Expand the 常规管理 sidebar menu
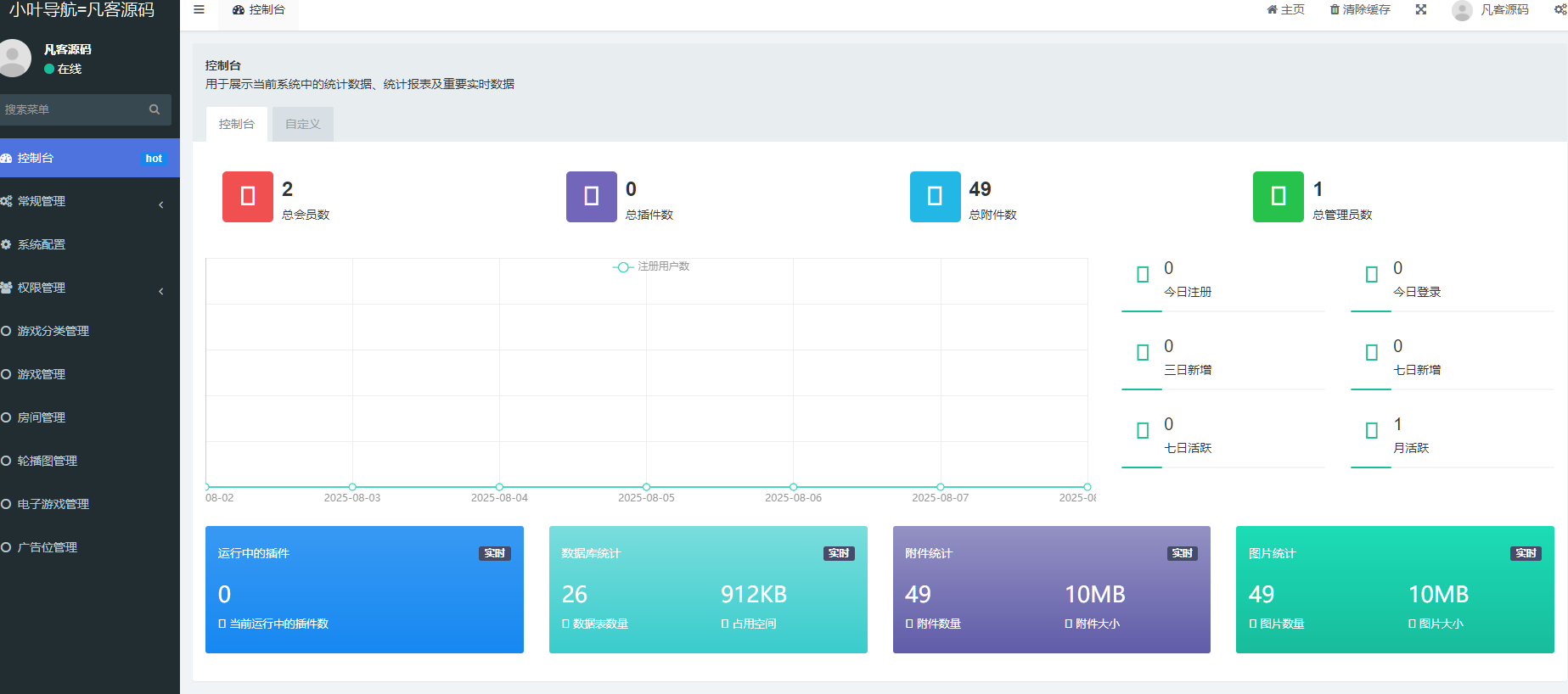The width and height of the screenshot is (1568, 694). [85, 202]
